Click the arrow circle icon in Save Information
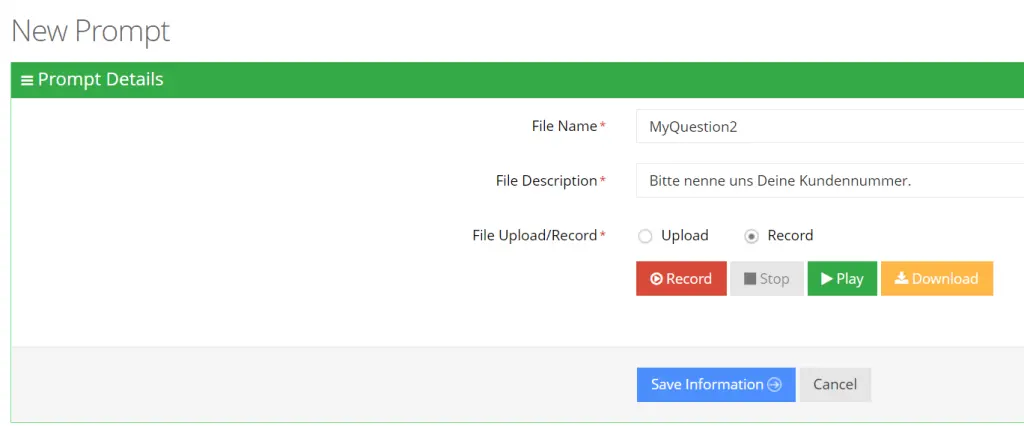This screenshot has height=426, width=1024. [x=775, y=385]
